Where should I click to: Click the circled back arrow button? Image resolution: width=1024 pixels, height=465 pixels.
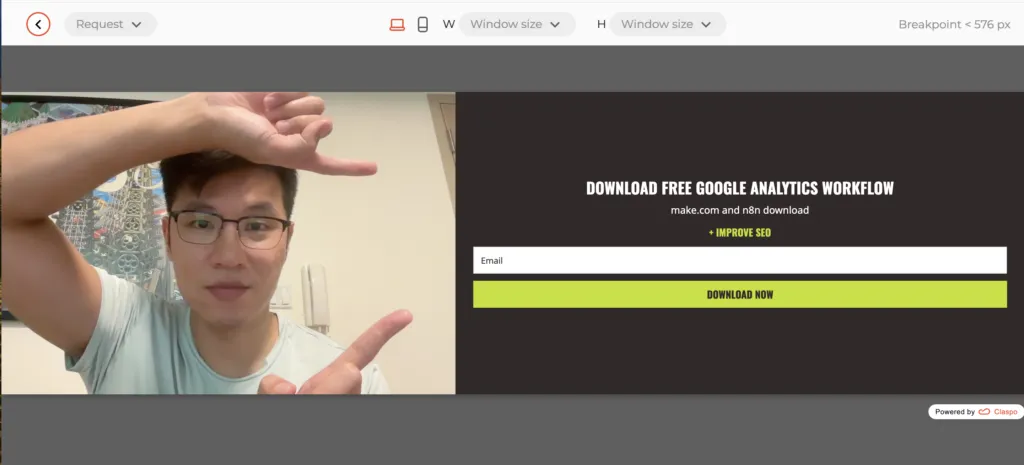click(38, 24)
